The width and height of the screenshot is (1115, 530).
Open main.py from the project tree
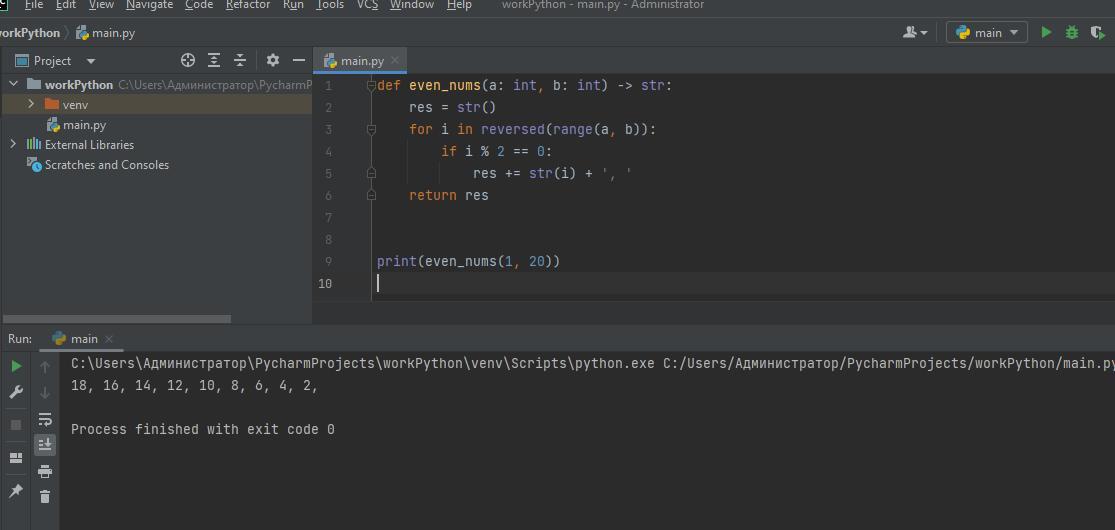click(x=84, y=125)
